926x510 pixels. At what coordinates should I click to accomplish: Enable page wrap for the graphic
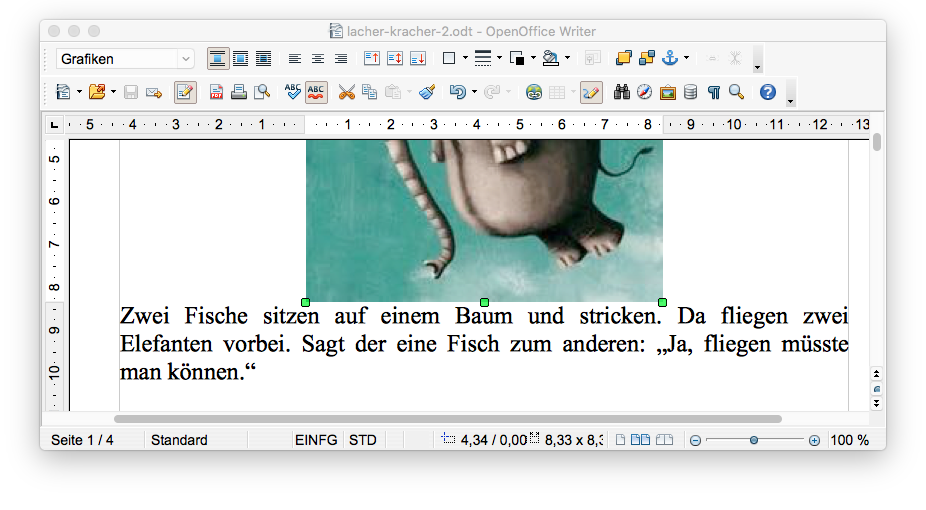(x=240, y=58)
